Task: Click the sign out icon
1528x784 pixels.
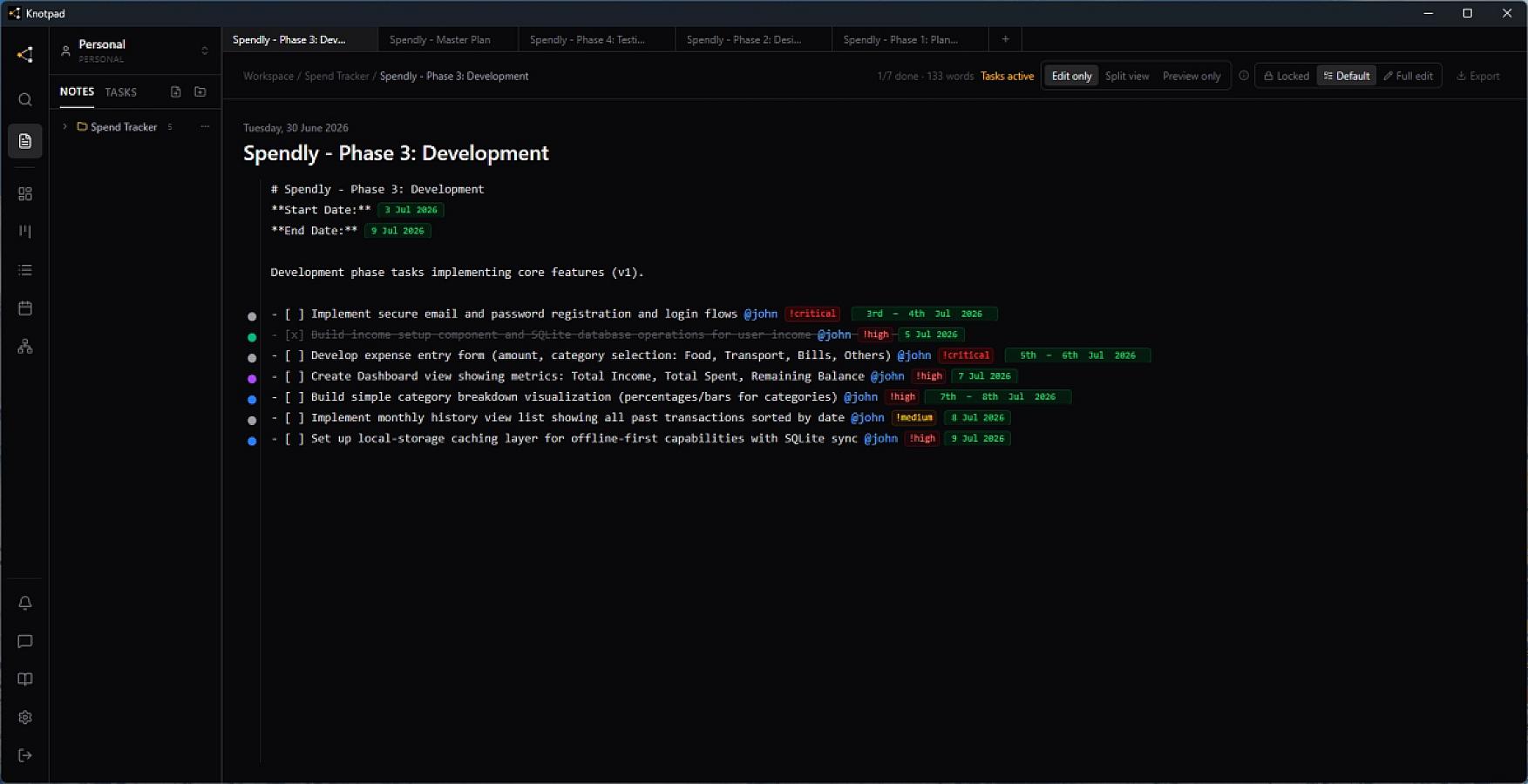Action: click(x=25, y=755)
